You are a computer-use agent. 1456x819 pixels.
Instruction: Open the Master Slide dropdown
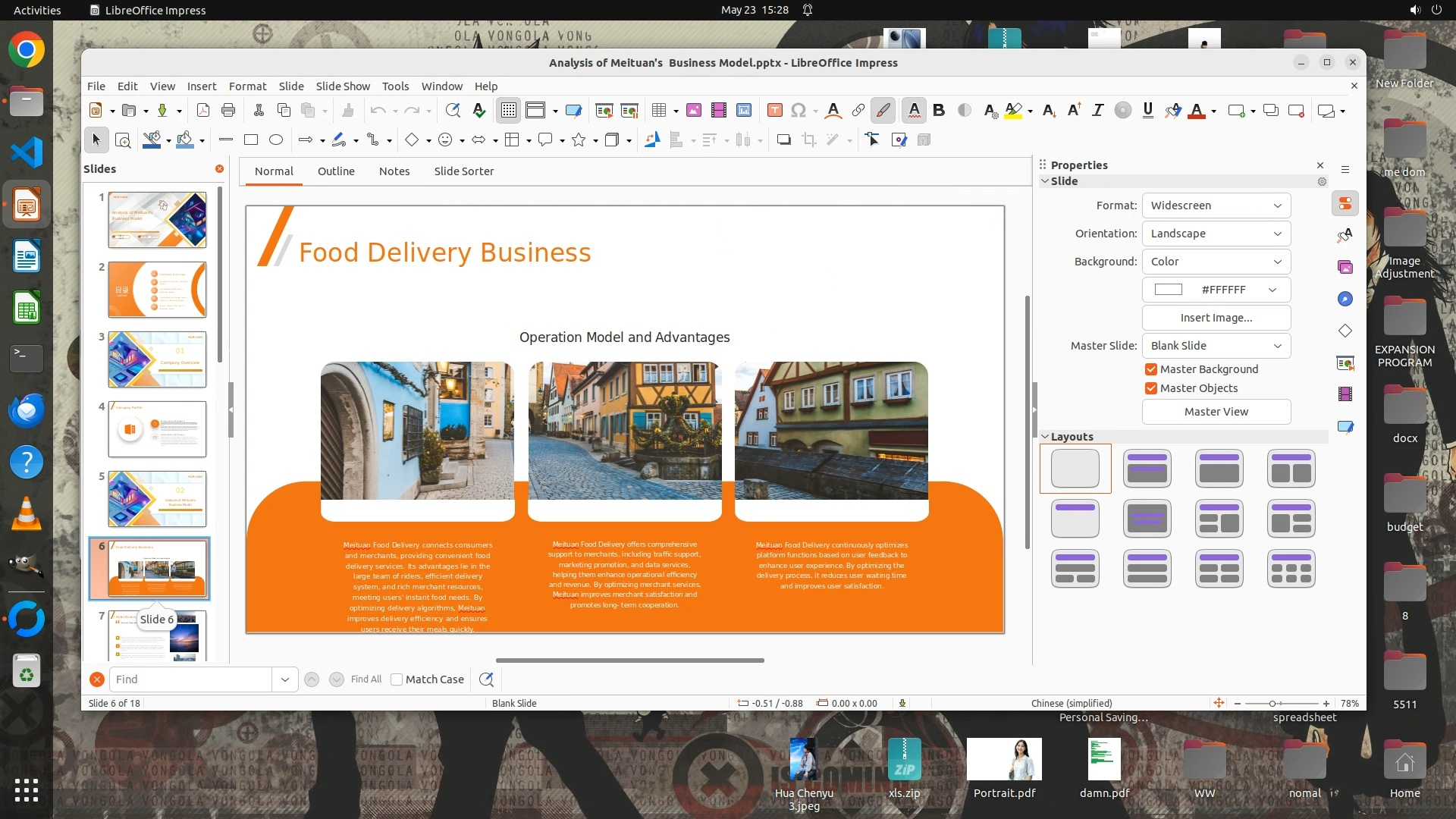[1216, 346]
